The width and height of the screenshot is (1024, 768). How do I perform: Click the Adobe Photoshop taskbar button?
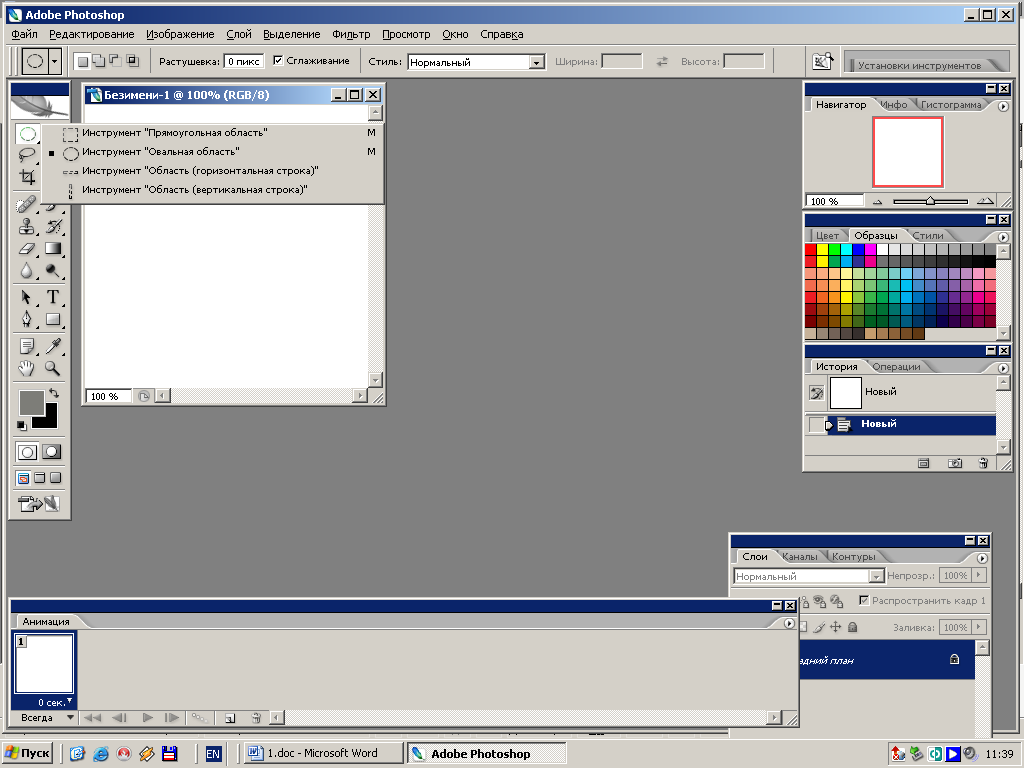point(486,754)
